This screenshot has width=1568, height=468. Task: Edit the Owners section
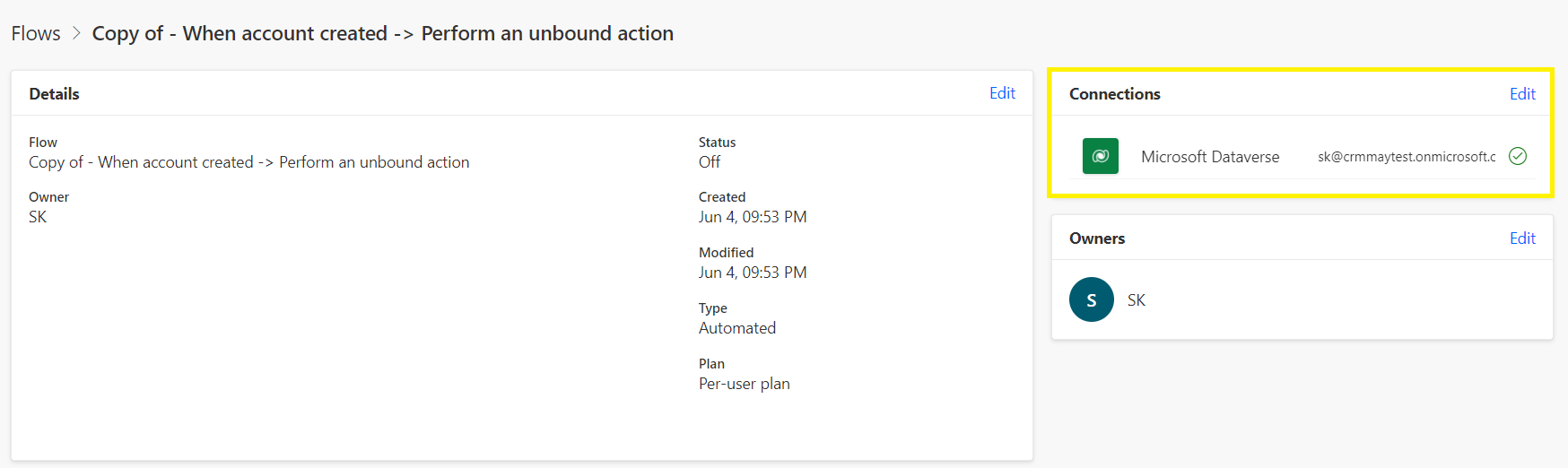pos(1522,238)
